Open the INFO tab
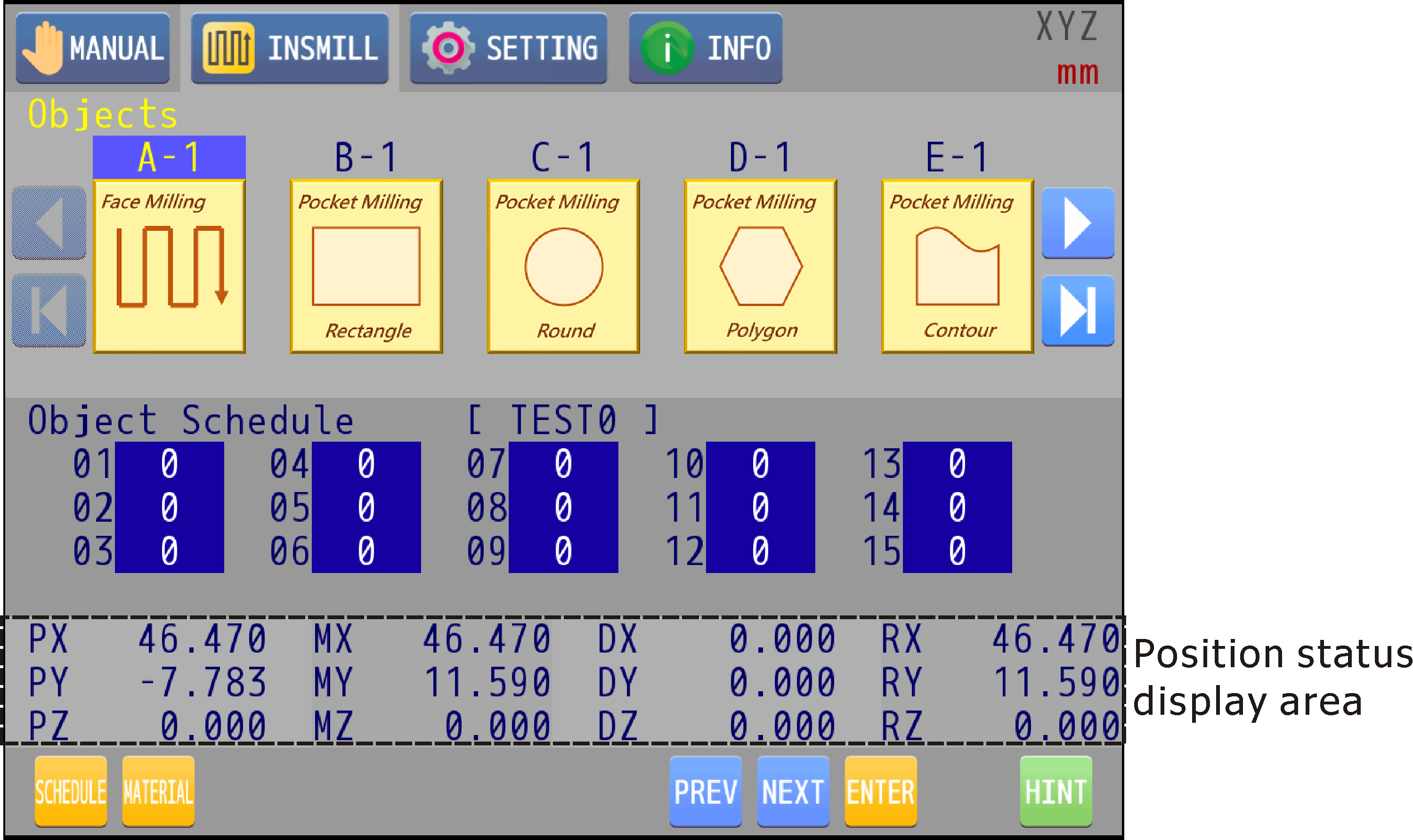Image resolution: width=1413 pixels, height=840 pixels. tap(706, 48)
